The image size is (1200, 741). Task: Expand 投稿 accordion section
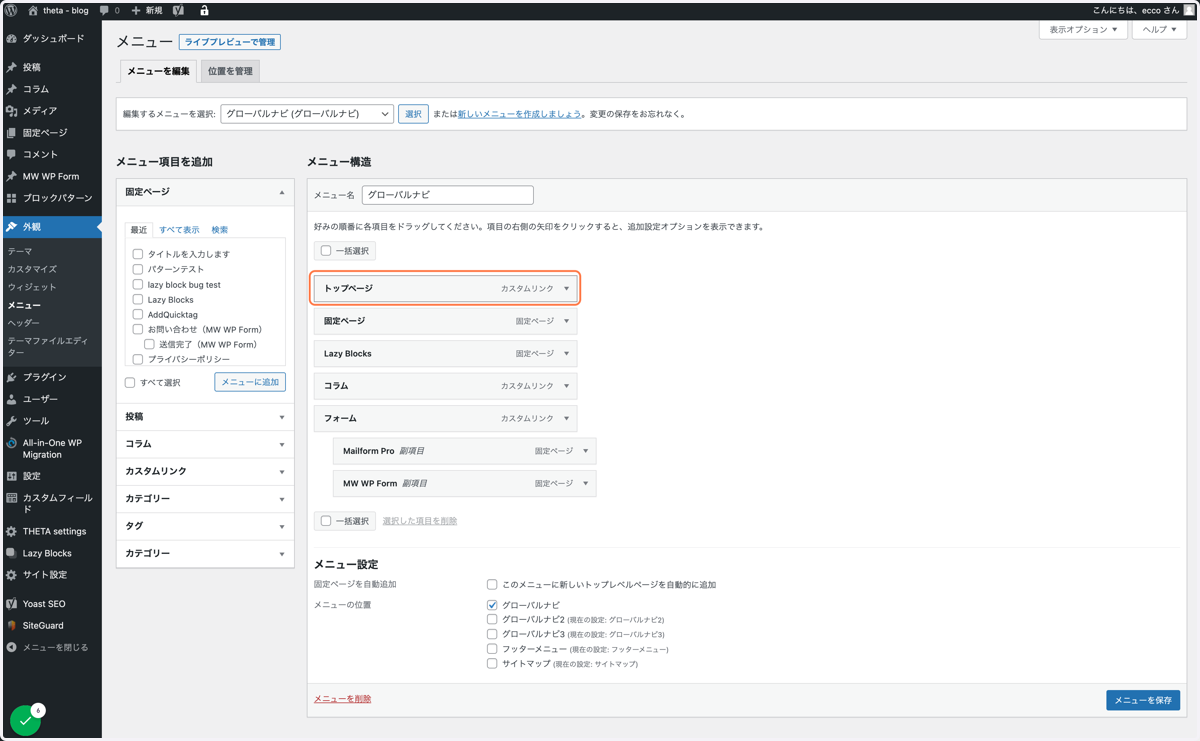point(205,417)
